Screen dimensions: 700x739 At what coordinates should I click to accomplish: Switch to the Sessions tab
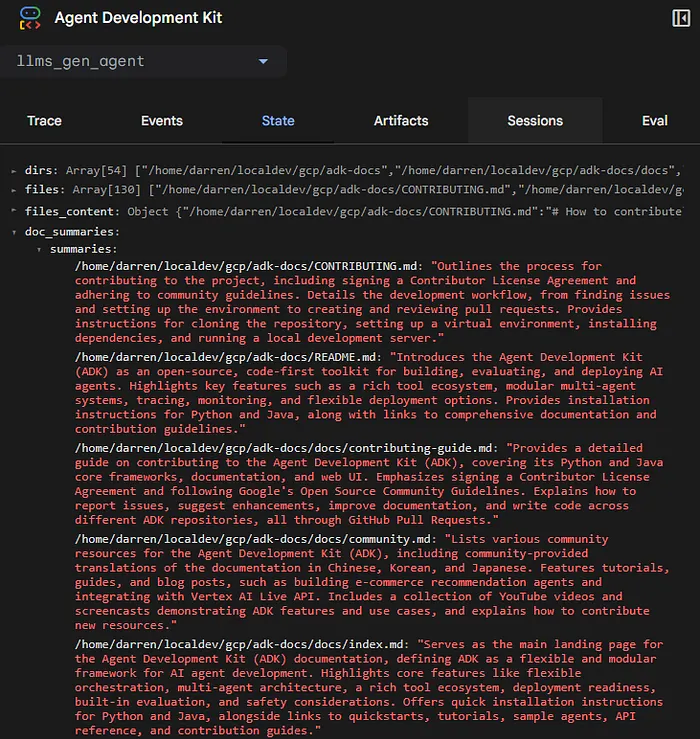(535, 121)
